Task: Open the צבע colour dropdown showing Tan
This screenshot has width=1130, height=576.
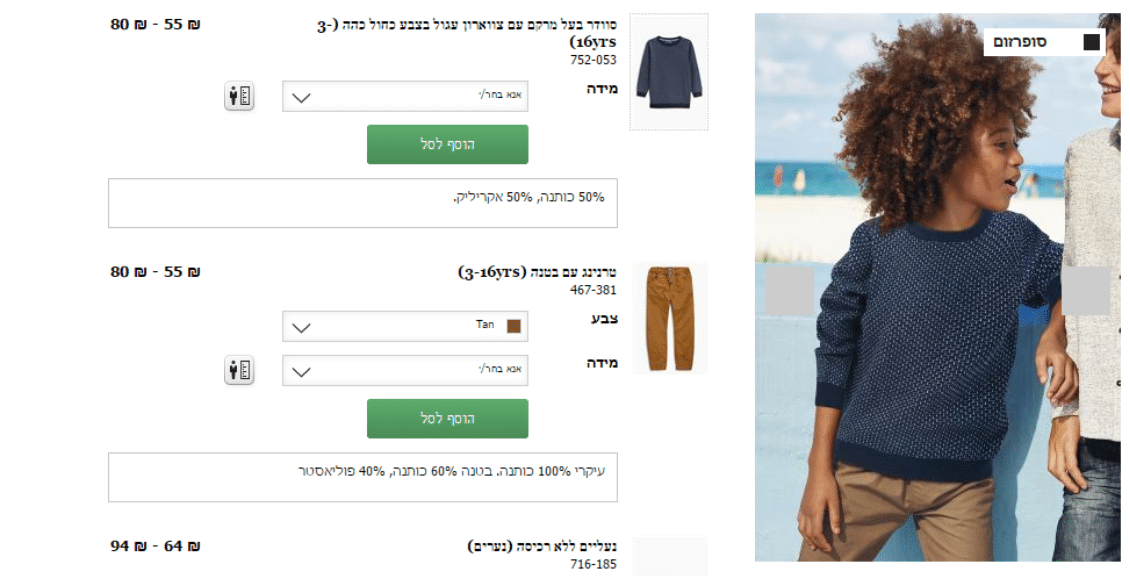Action: (405, 326)
